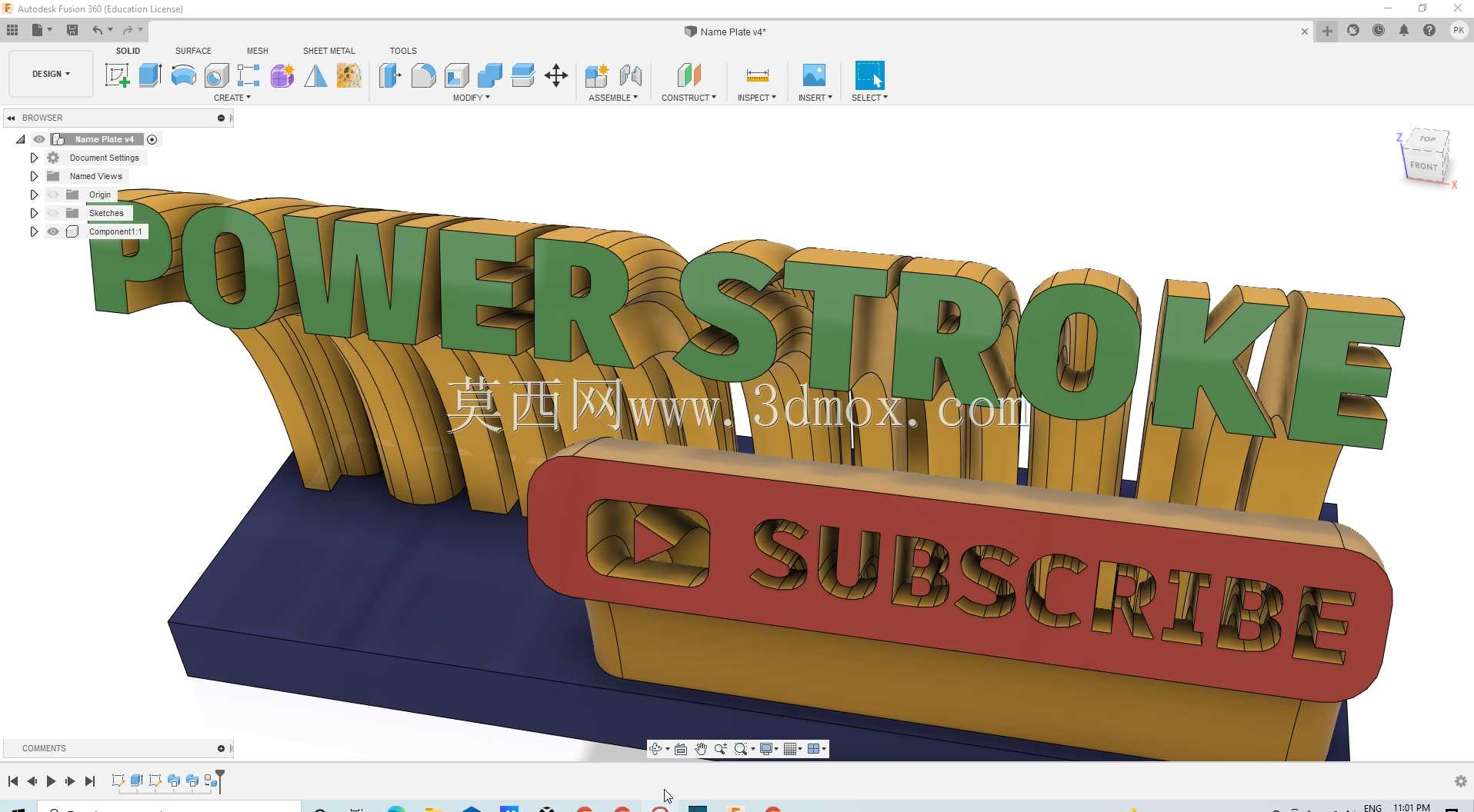The width and height of the screenshot is (1474, 812).
Task: Play the design timeline
Action: point(52,781)
